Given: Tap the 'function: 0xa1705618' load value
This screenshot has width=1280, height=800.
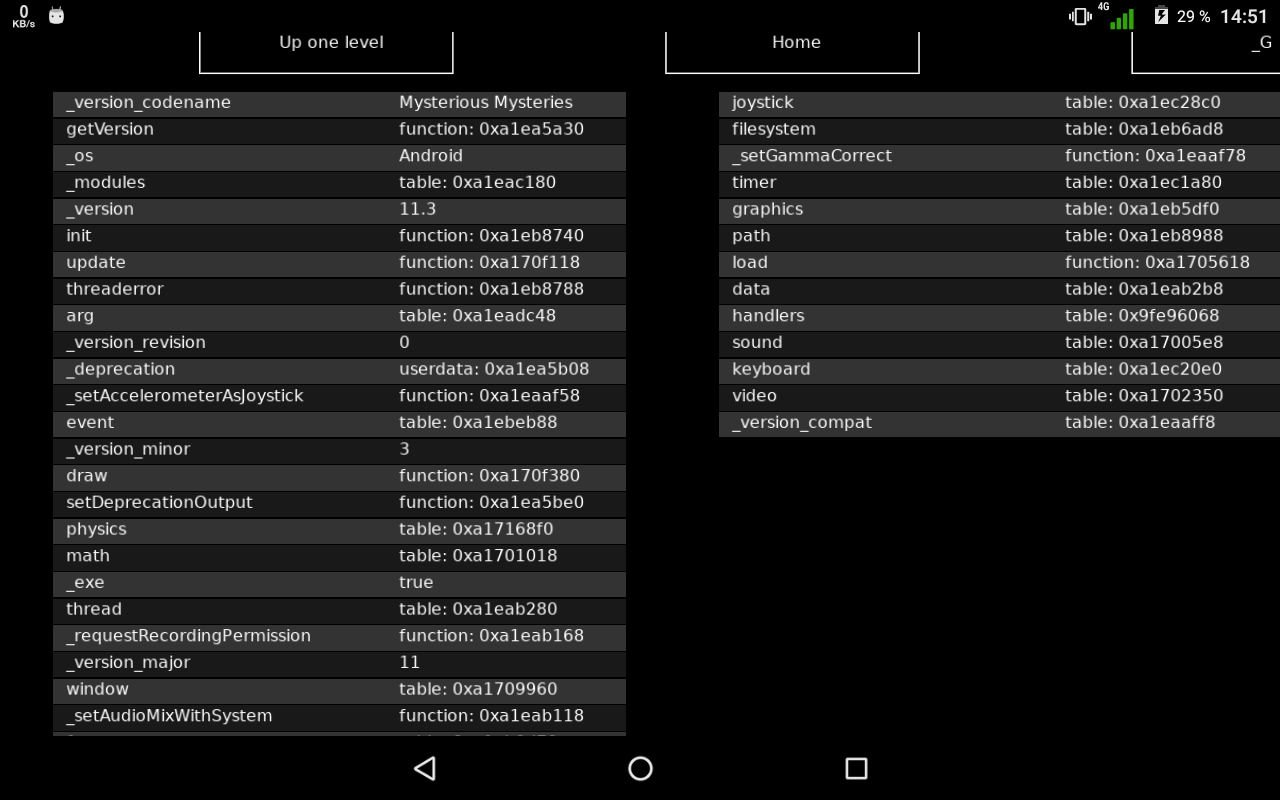Looking at the screenshot, I should [x=1157, y=262].
